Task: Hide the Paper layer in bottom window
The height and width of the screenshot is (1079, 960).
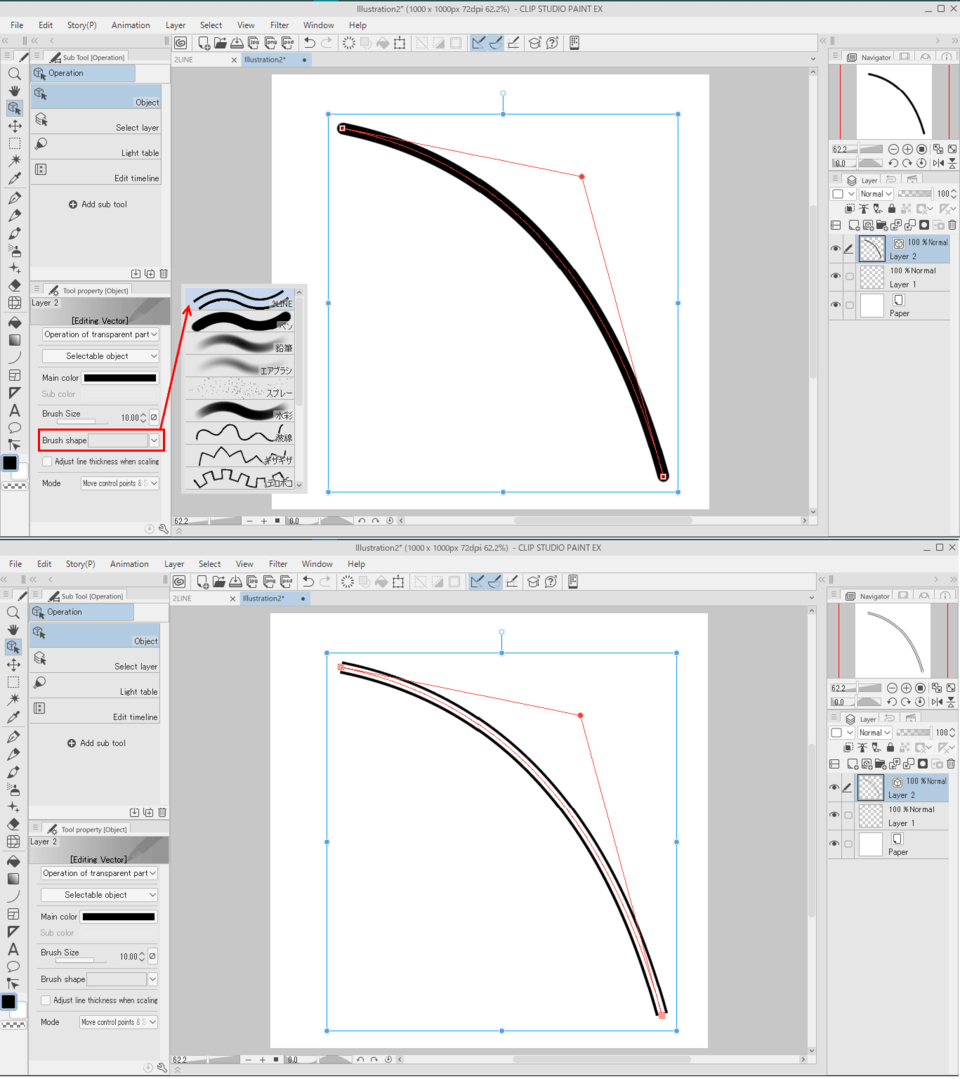Action: [x=834, y=844]
